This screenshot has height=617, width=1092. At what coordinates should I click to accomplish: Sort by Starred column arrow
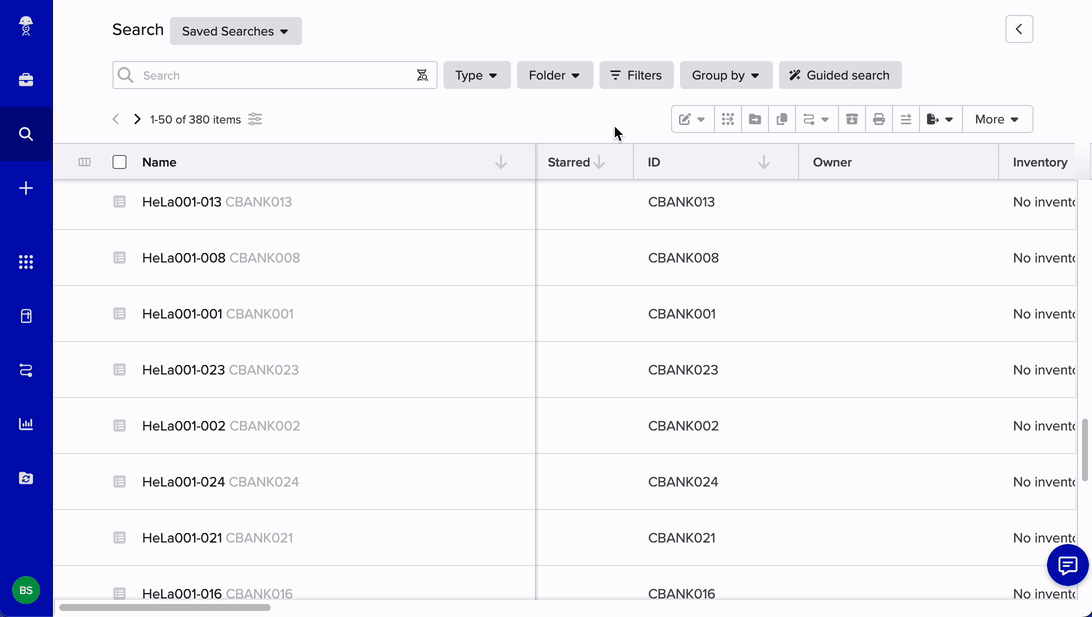click(599, 162)
